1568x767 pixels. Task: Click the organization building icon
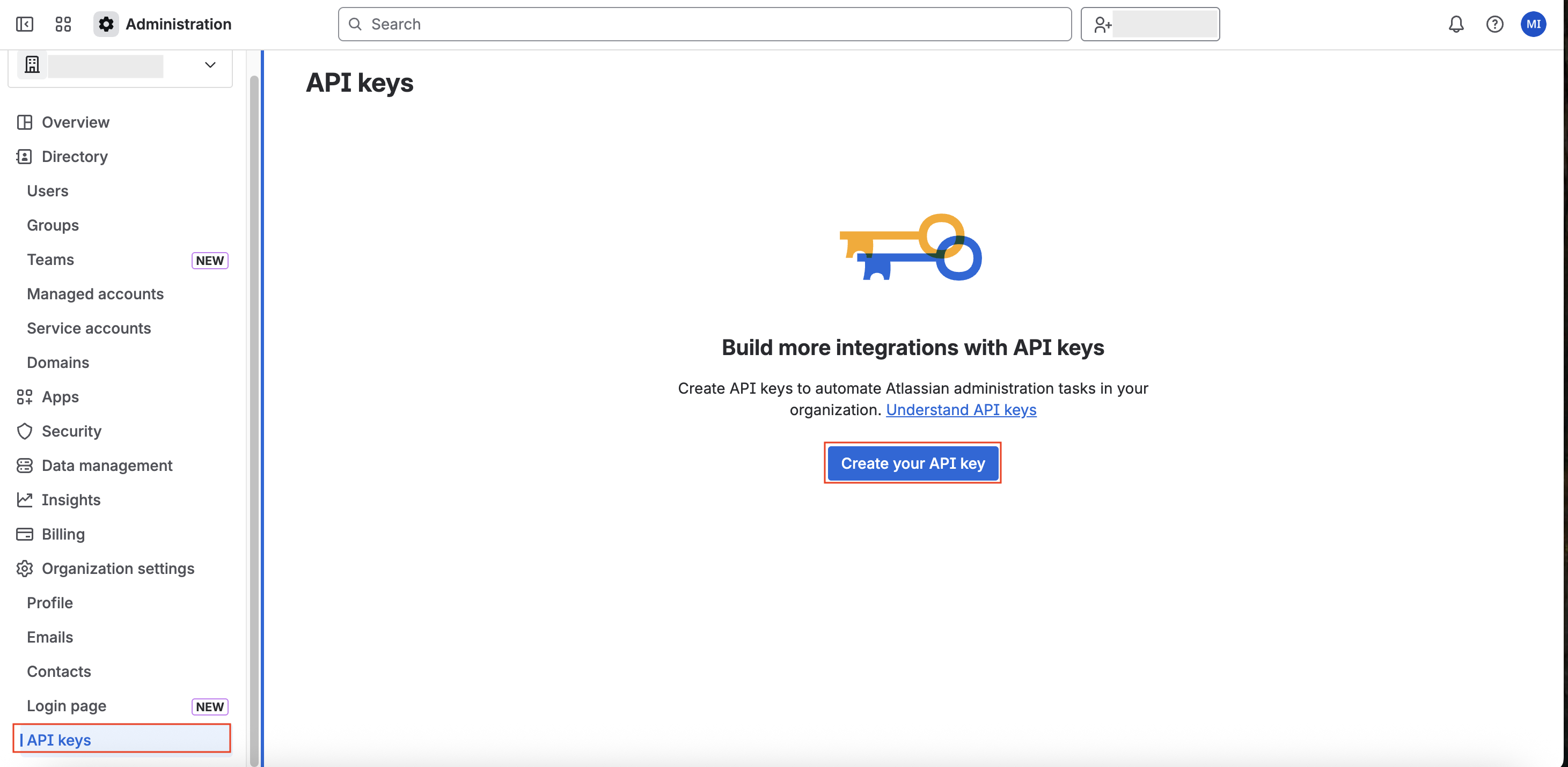(x=32, y=64)
